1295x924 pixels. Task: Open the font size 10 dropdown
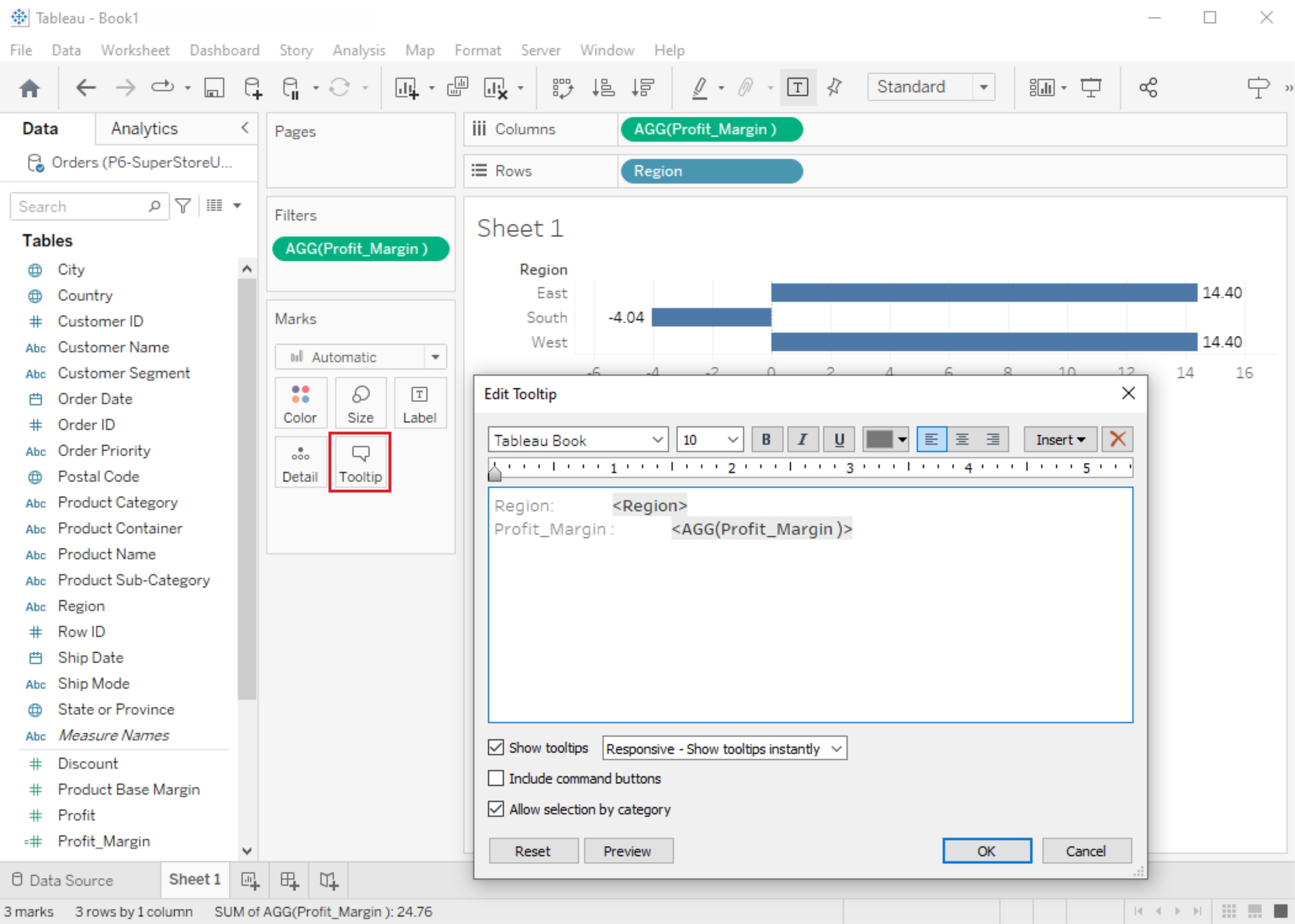point(709,440)
